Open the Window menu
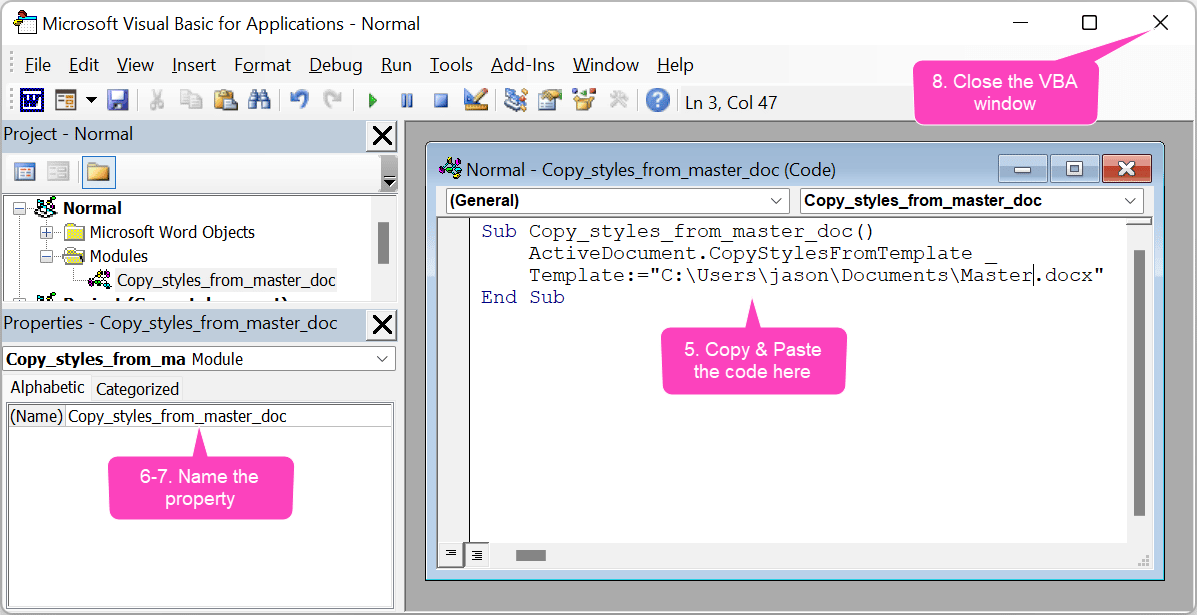This screenshot has height=615, width=1197. pos(606,65)
